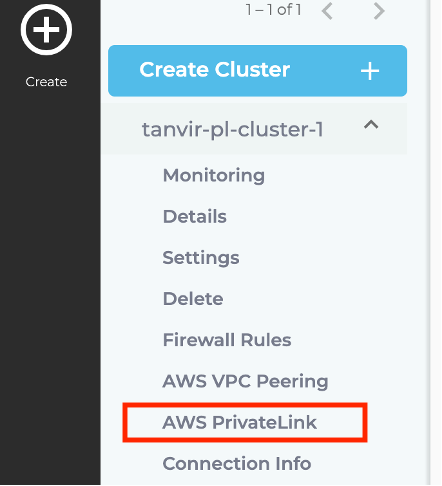
Task: Open cluster Settings
Action: 201,258
